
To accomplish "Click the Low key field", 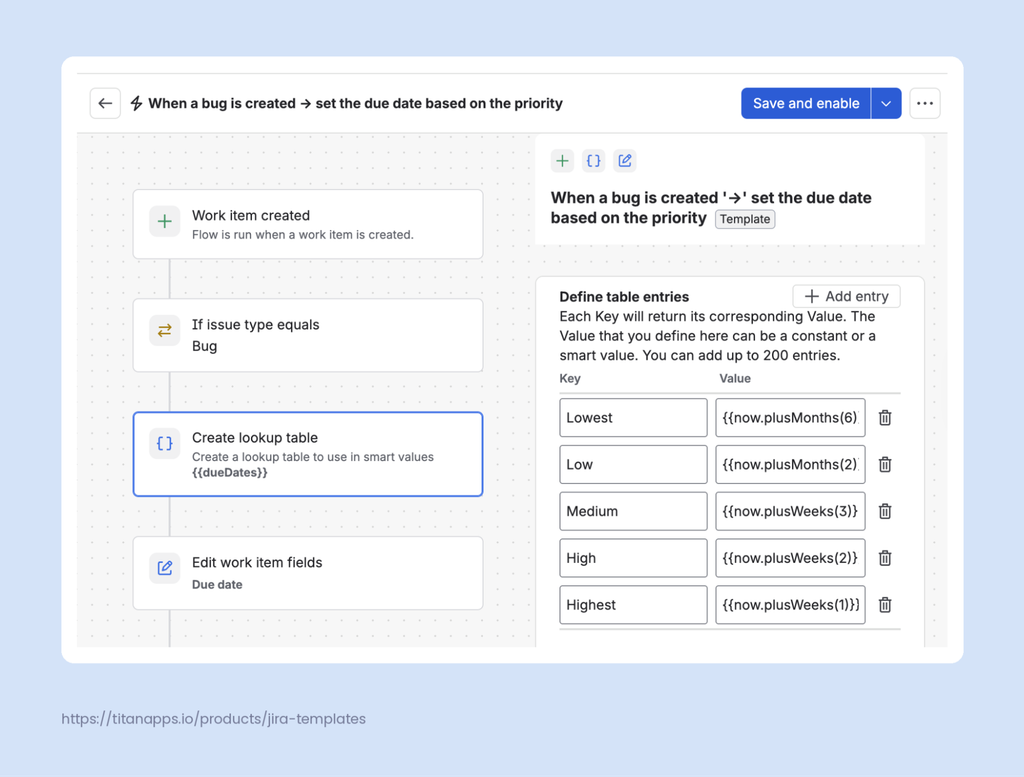I will [633, 465].
